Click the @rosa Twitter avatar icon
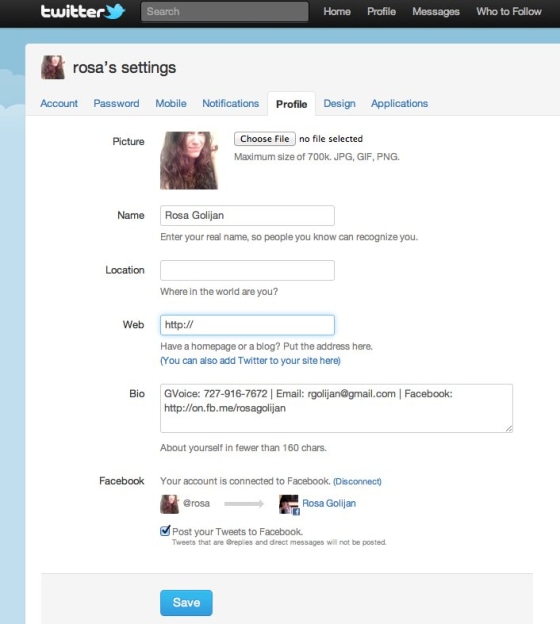Image resolution: width=560 pixels, height=624 pixels. tap(169, 504)
